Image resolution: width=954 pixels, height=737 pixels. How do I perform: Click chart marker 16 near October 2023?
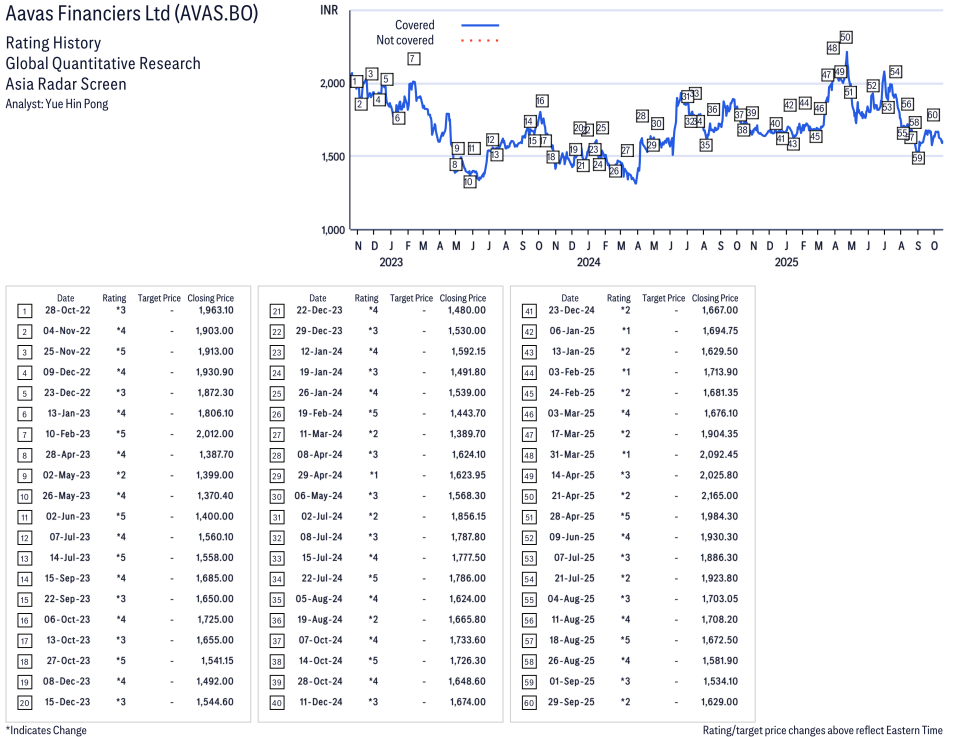(x=541, y=100)
